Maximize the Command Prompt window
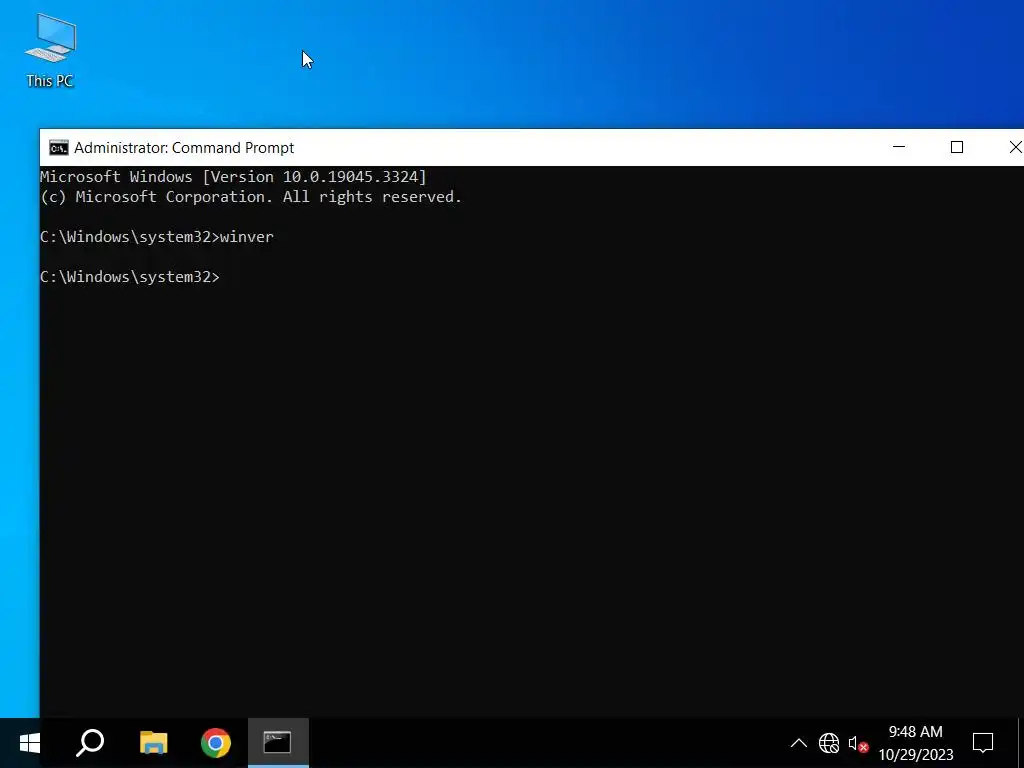 tap(957, 147)
